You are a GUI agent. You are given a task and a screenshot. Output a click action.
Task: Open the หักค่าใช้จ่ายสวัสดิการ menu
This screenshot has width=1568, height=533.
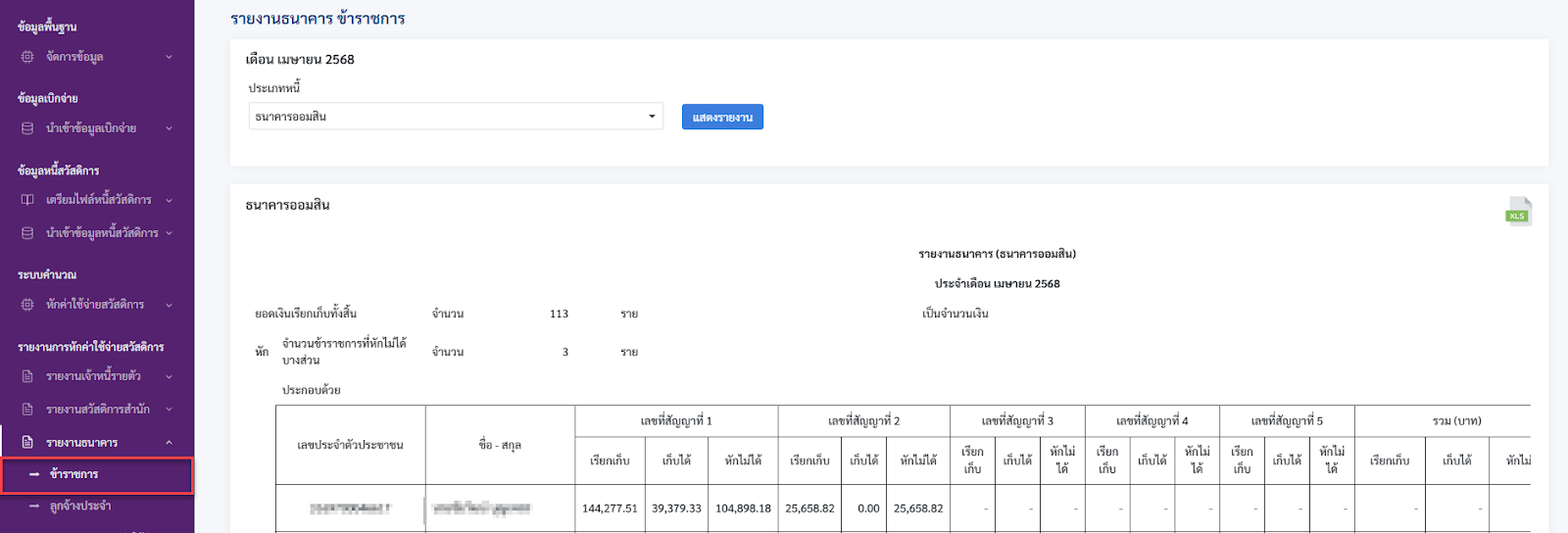tap(97, 305)
